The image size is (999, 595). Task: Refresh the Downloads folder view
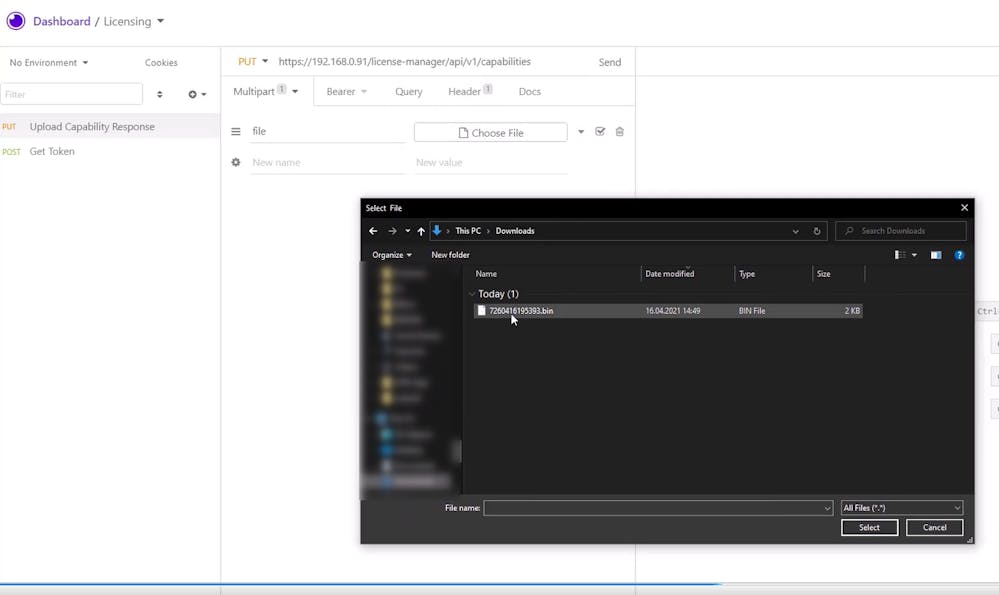[817, 231]
